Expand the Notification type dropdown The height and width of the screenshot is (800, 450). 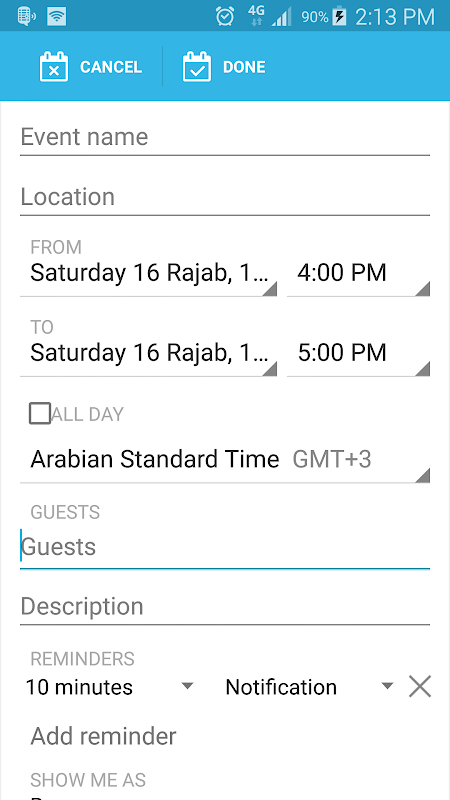coord(309,687)
